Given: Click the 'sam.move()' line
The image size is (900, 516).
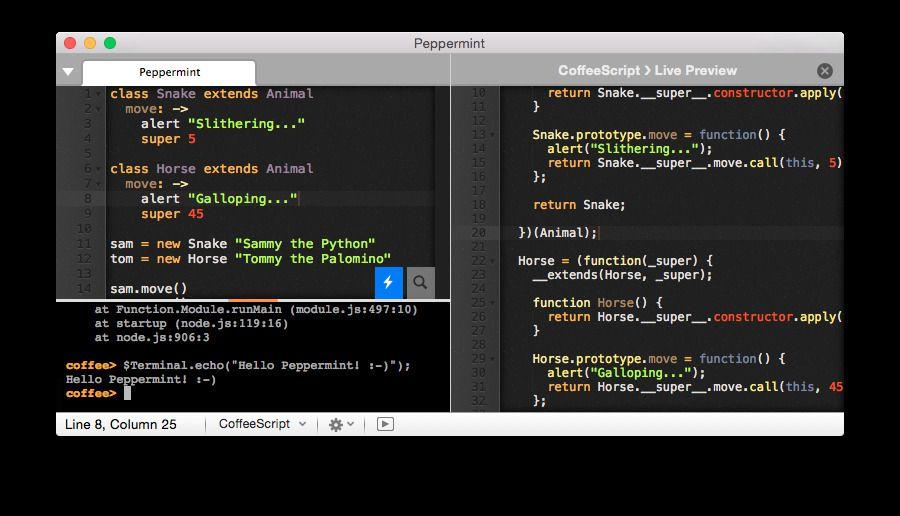Looking at the screenshot, I should (149, 289).
